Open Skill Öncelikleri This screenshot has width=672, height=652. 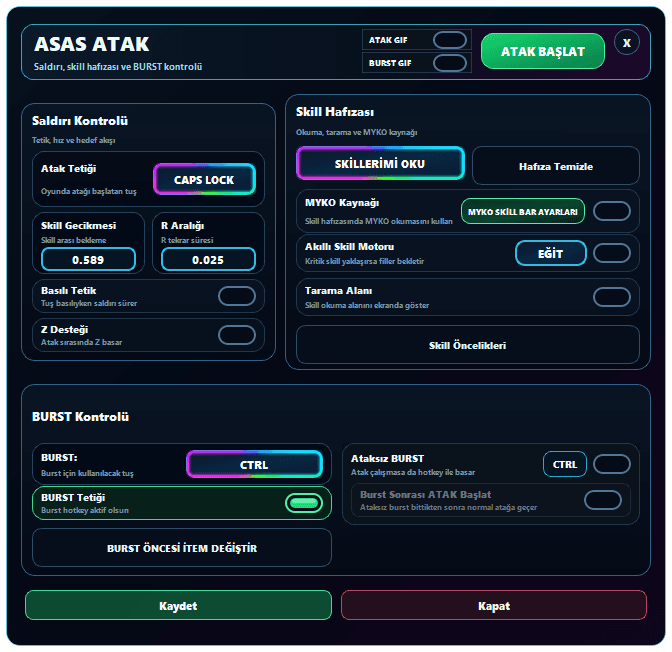tap(468, 345)
